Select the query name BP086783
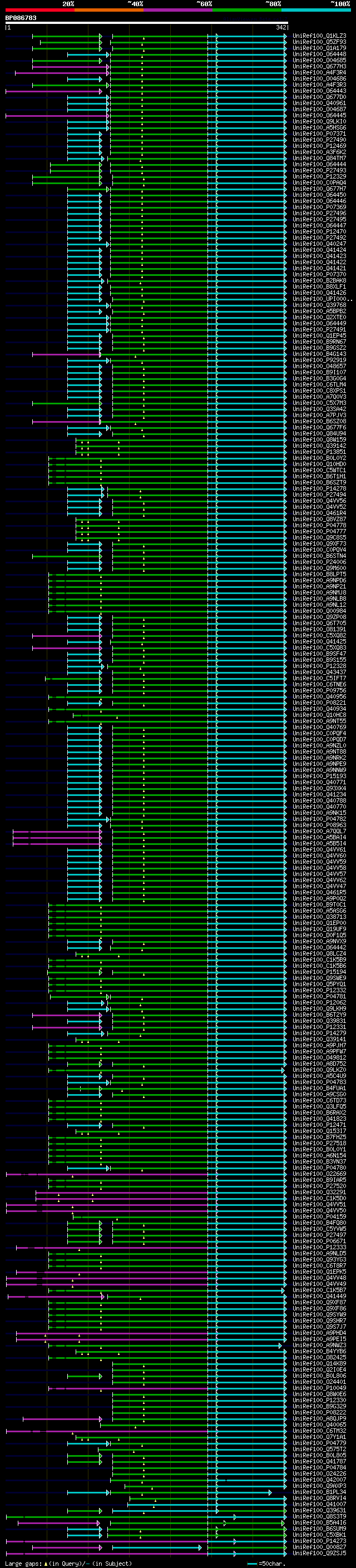The width and height of the screenshot is (356, 1568). click(21, 18)
